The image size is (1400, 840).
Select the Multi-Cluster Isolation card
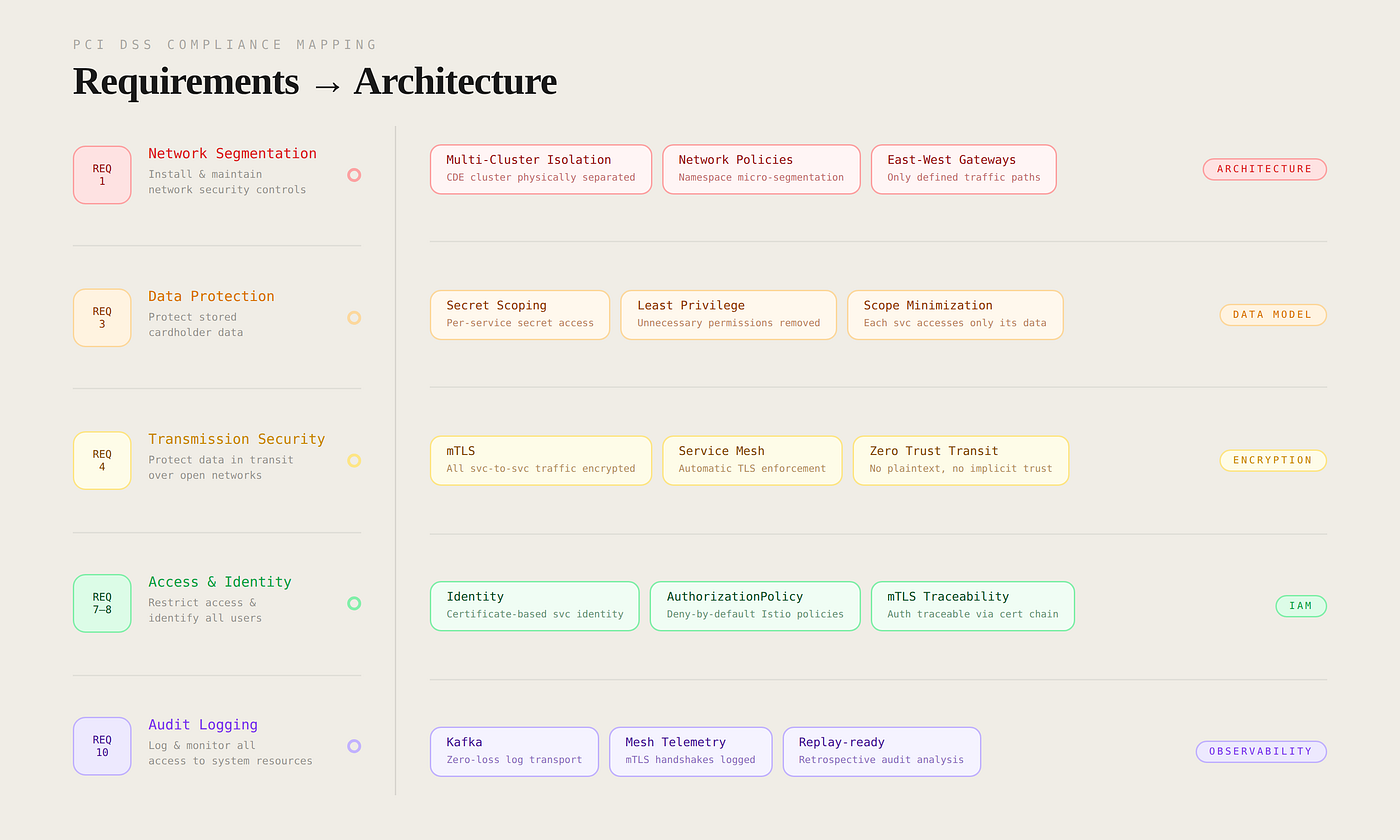(541, 169)
